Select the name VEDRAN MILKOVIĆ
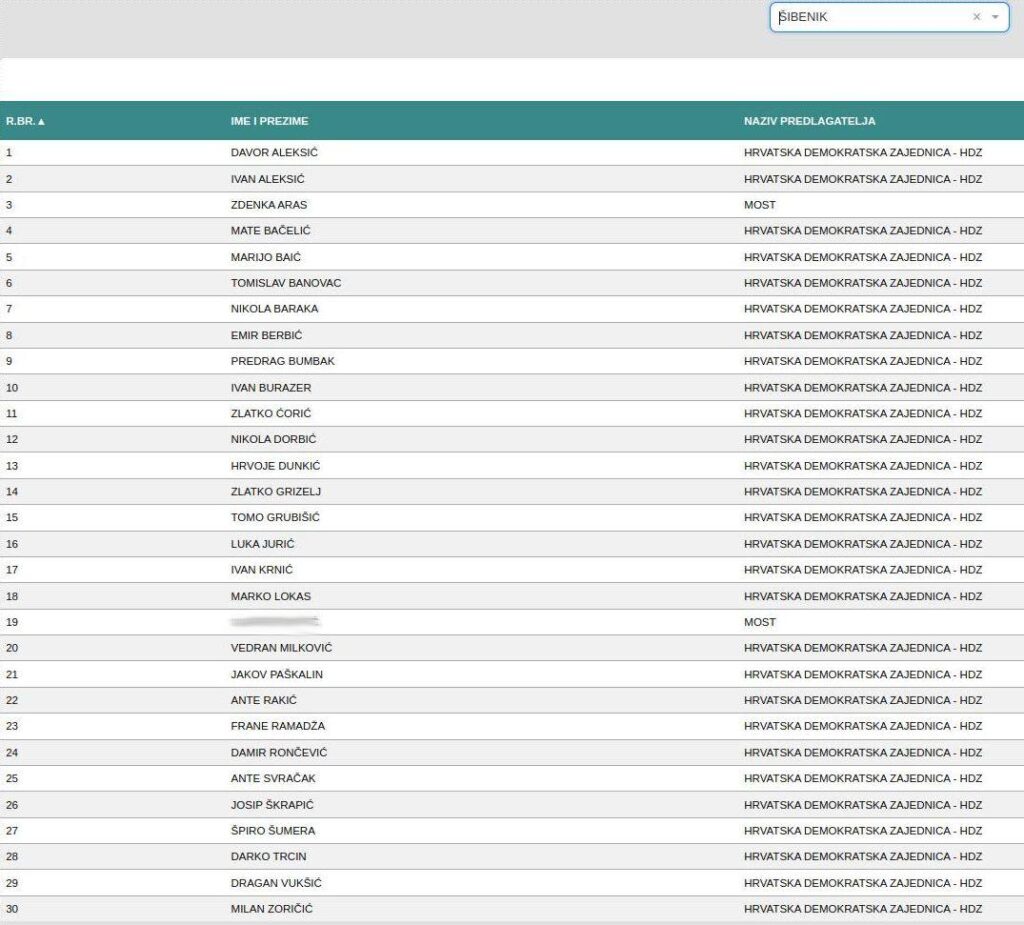 (x=281, y=647)
